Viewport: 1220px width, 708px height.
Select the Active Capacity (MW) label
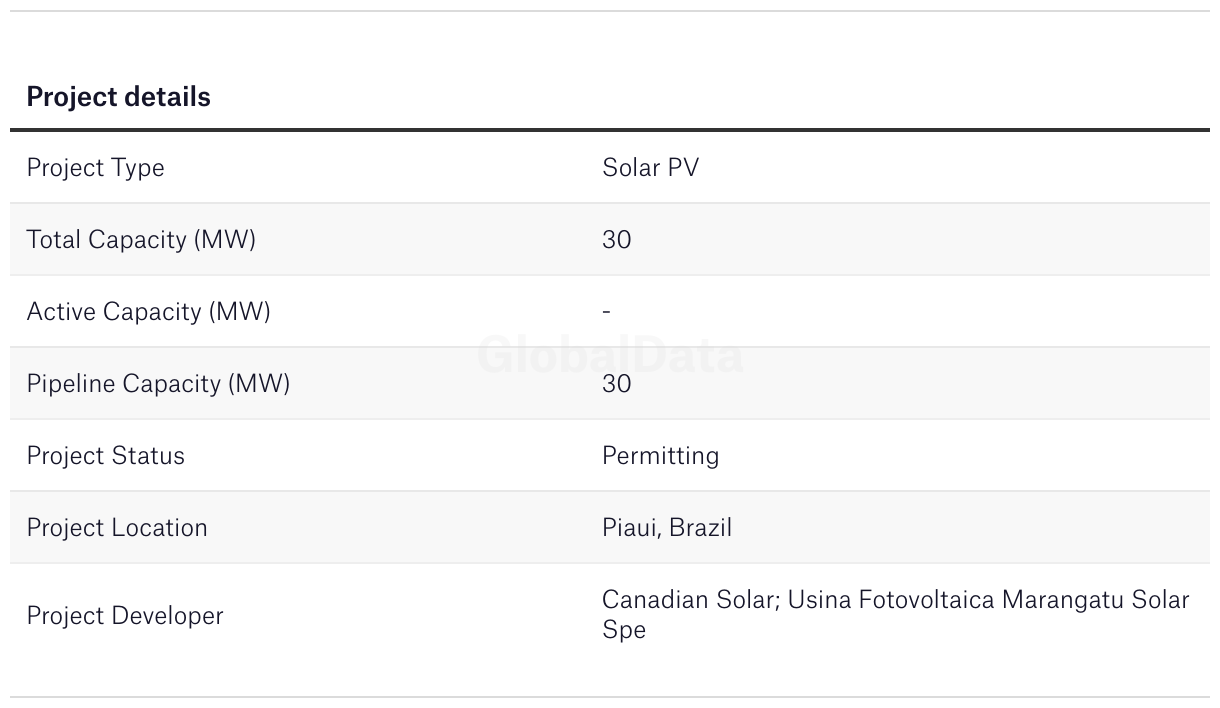[148, 312]
